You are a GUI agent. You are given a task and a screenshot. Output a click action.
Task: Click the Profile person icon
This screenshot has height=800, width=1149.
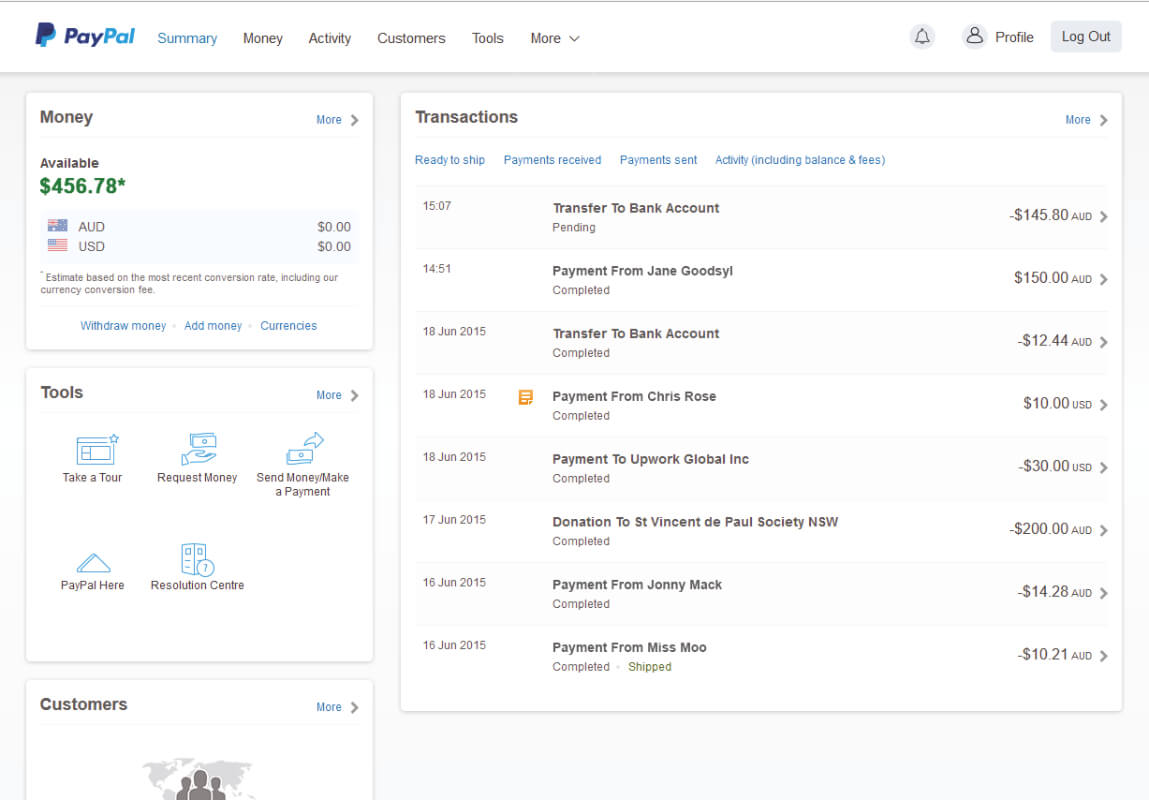pyautogui.click(x=975, y=36)
